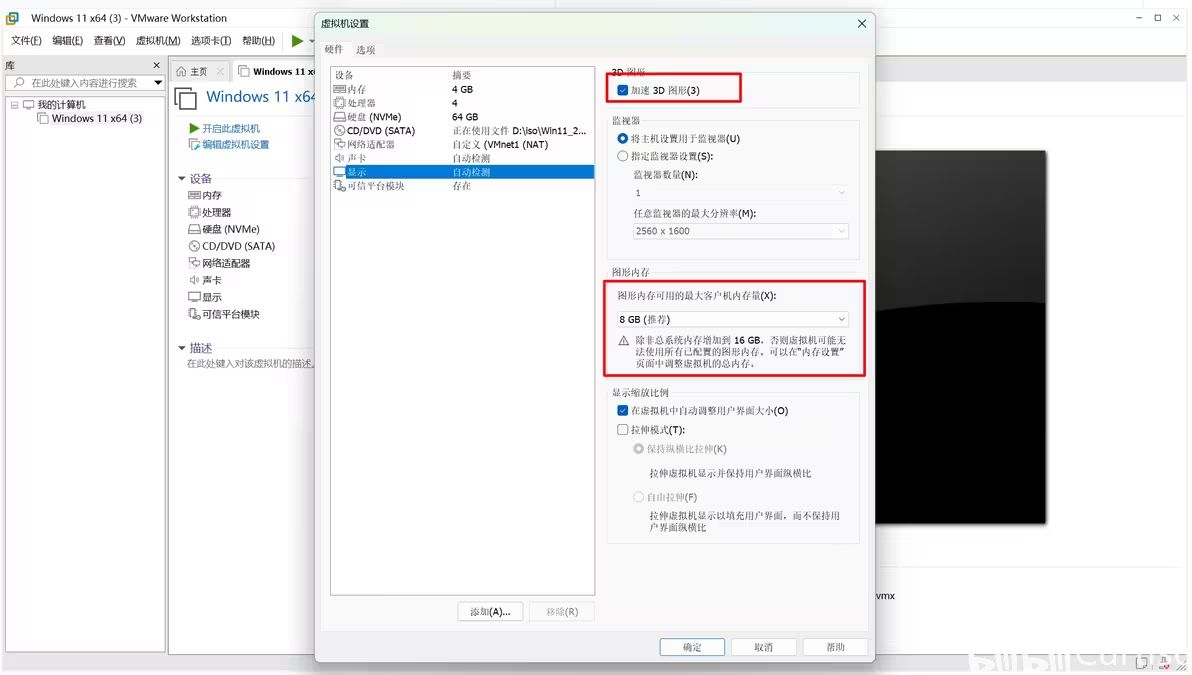The image size is (1192, 675).
Task: Click 可信平台模块 icon in main window devices
Action: pyautogui.click(x=194, y=314)
